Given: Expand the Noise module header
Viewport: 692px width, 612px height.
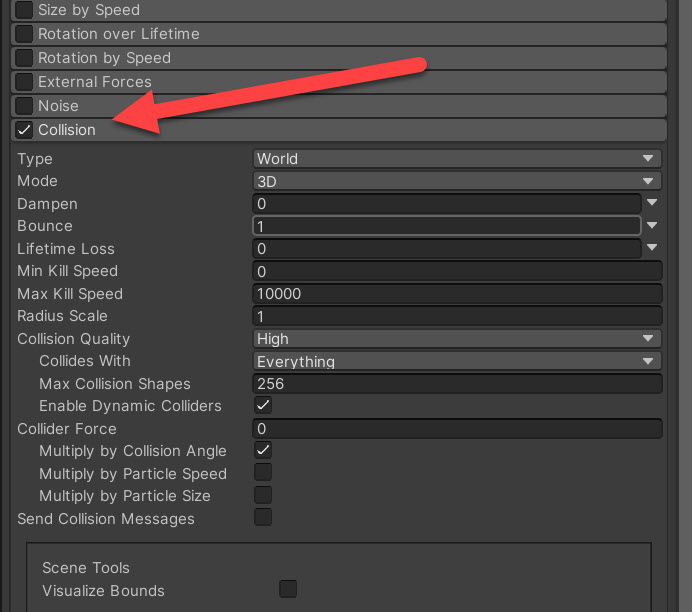Looking at the screenshot, I should 339,106.
